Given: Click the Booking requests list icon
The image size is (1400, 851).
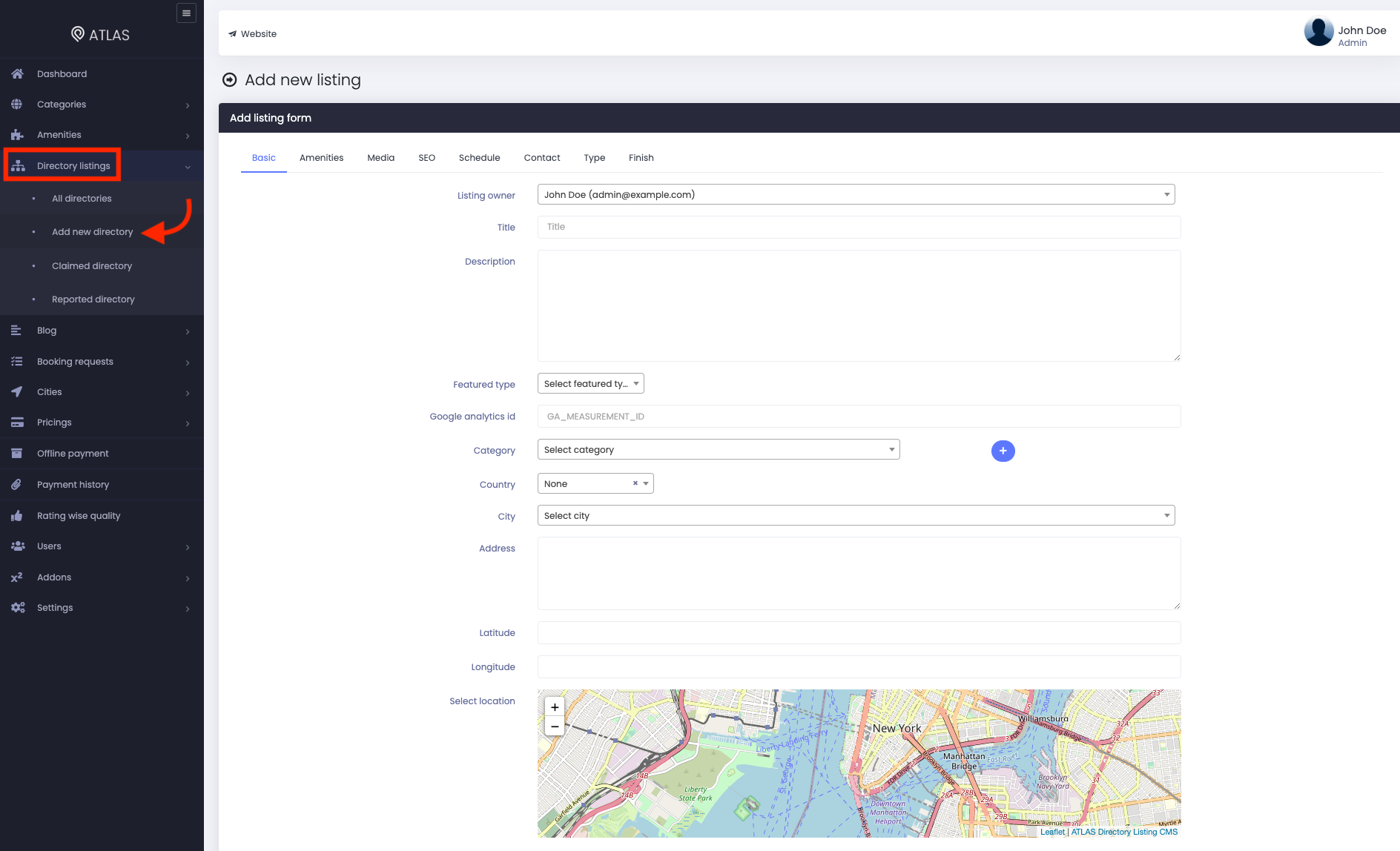Looking at the screenshot, I should (x=16, y=361).
